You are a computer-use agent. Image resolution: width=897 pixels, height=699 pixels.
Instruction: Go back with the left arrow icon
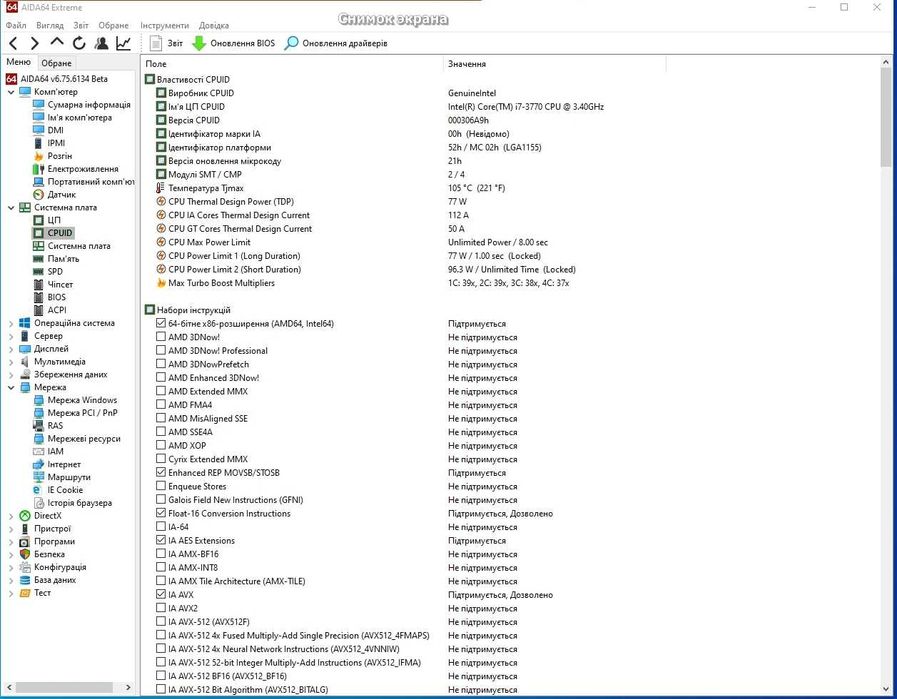tap(14, 43)
